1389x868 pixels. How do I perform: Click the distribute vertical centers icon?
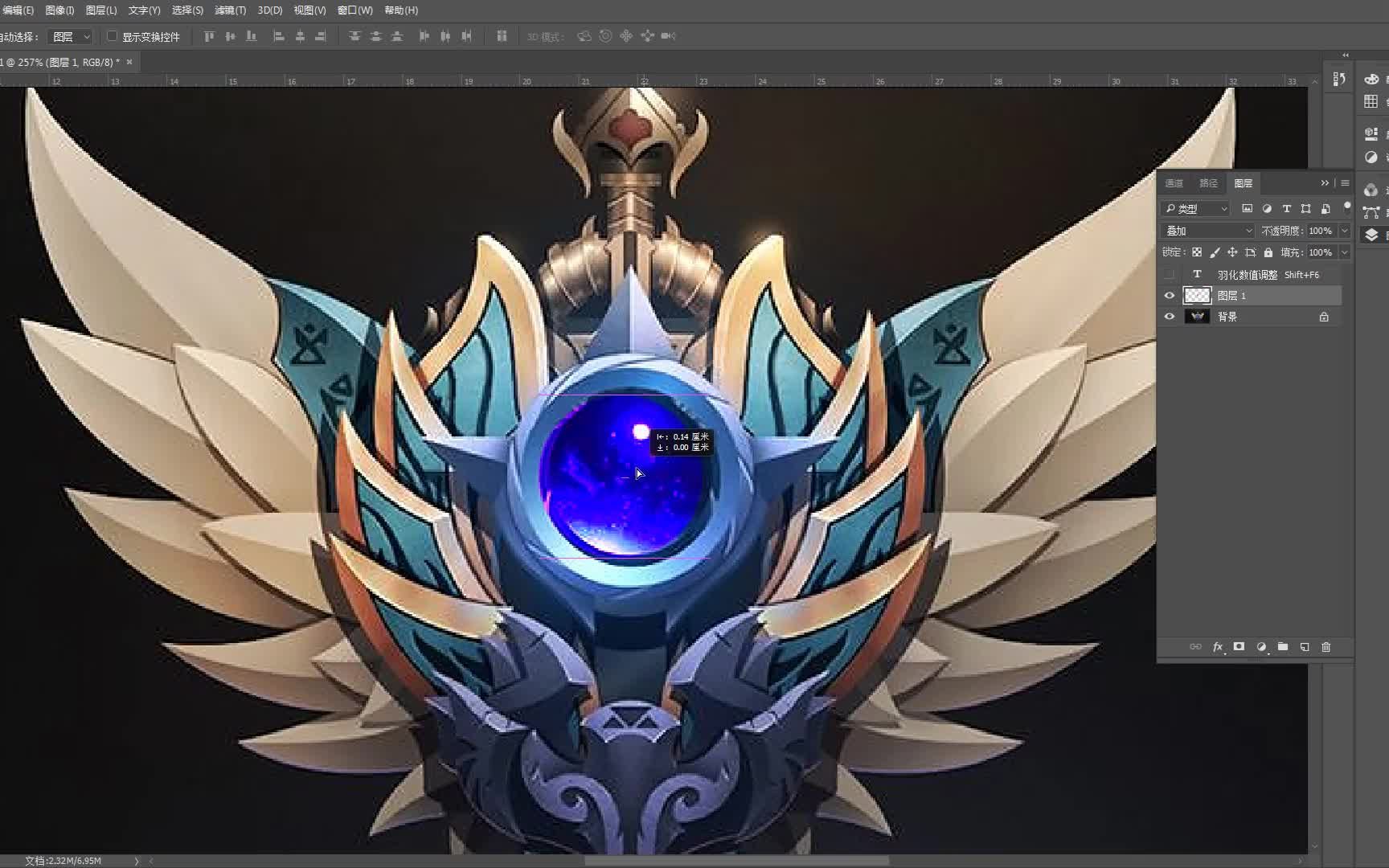pos(375,36)
